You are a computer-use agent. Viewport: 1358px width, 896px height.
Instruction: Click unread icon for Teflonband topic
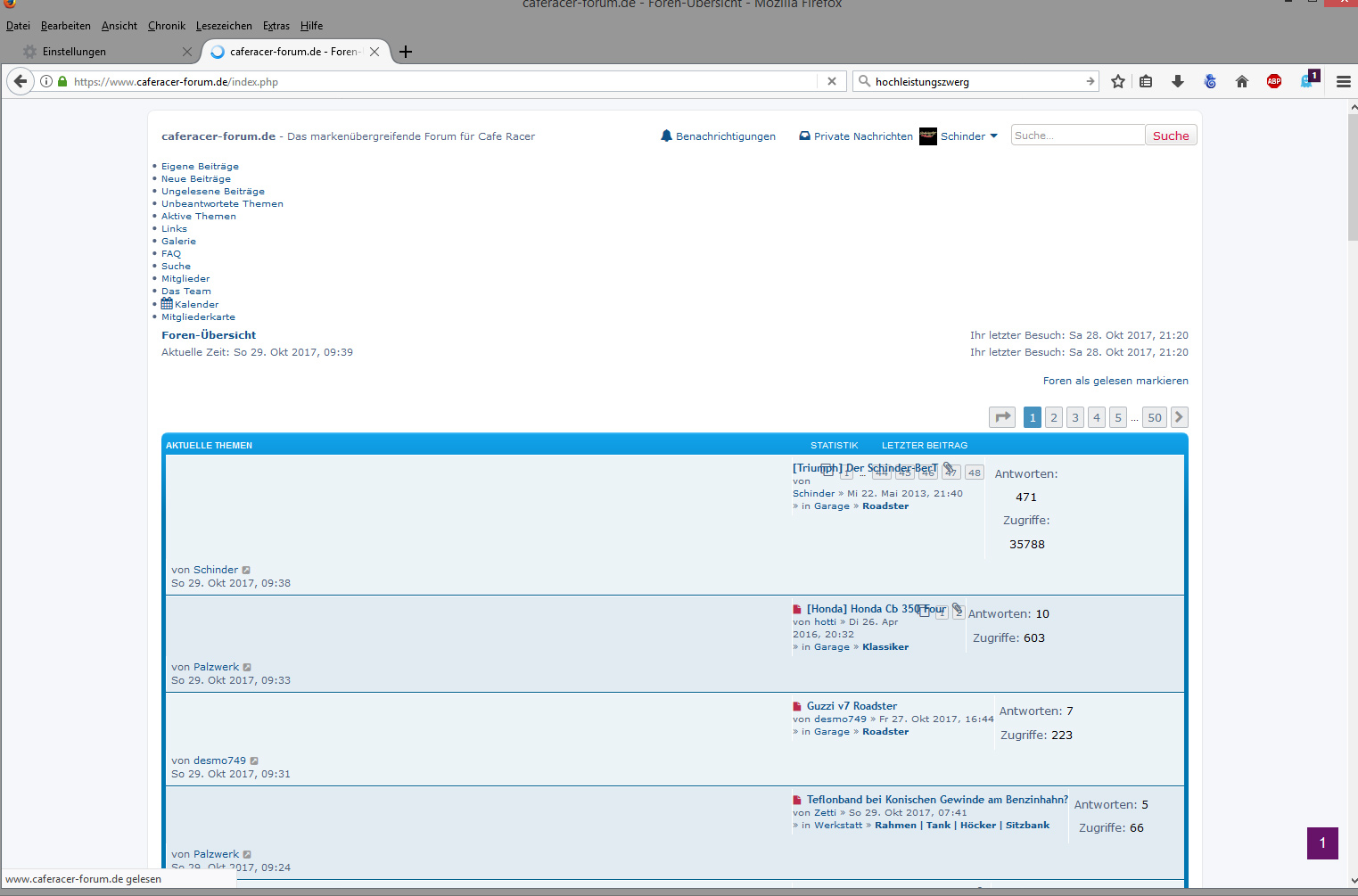point(797,800)
